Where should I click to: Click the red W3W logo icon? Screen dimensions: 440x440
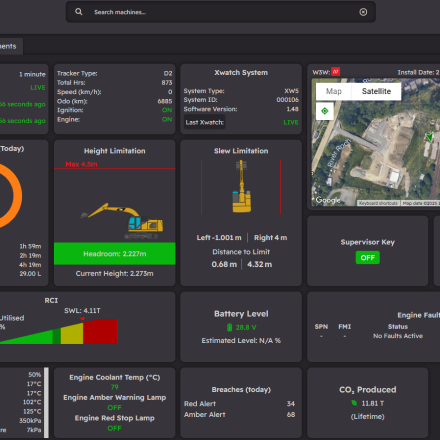[335, 72]
